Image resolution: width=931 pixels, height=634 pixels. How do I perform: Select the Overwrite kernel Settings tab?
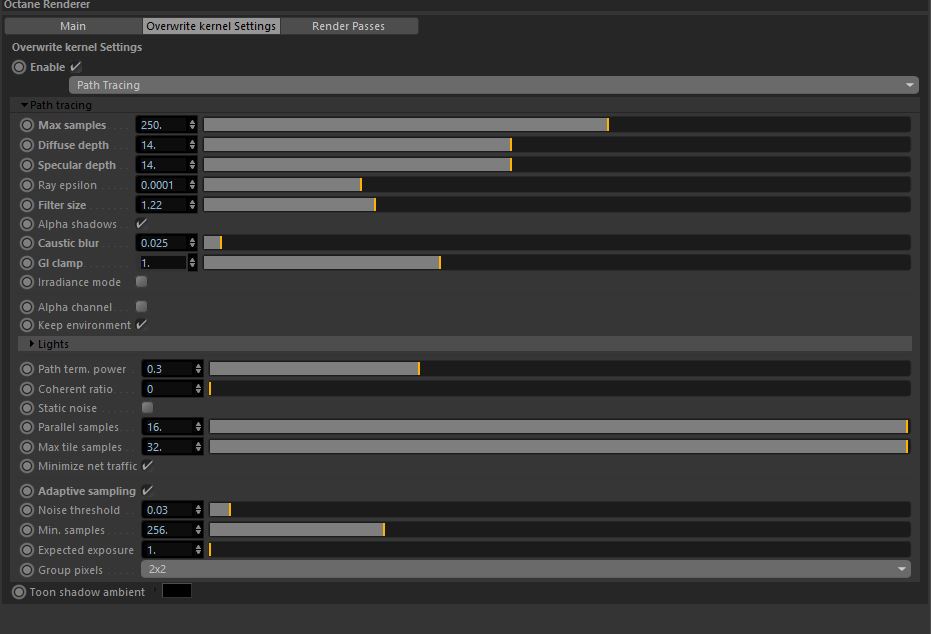pos(211,26)
